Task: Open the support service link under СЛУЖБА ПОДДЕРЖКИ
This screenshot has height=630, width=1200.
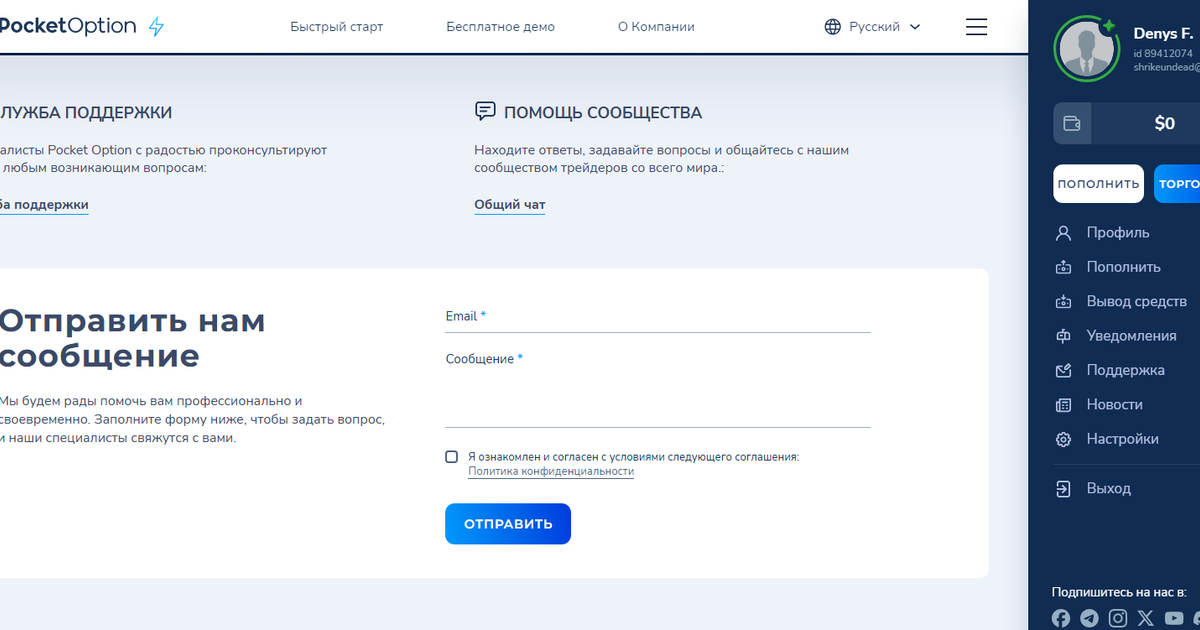Action: click(x=44, y=205)
